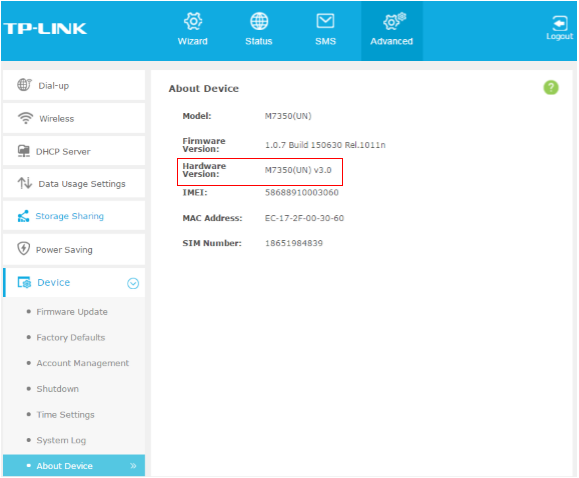Viewport: 579px width, 478px height.
Task: Click the Logout icon
Action: tap(560, 23)
